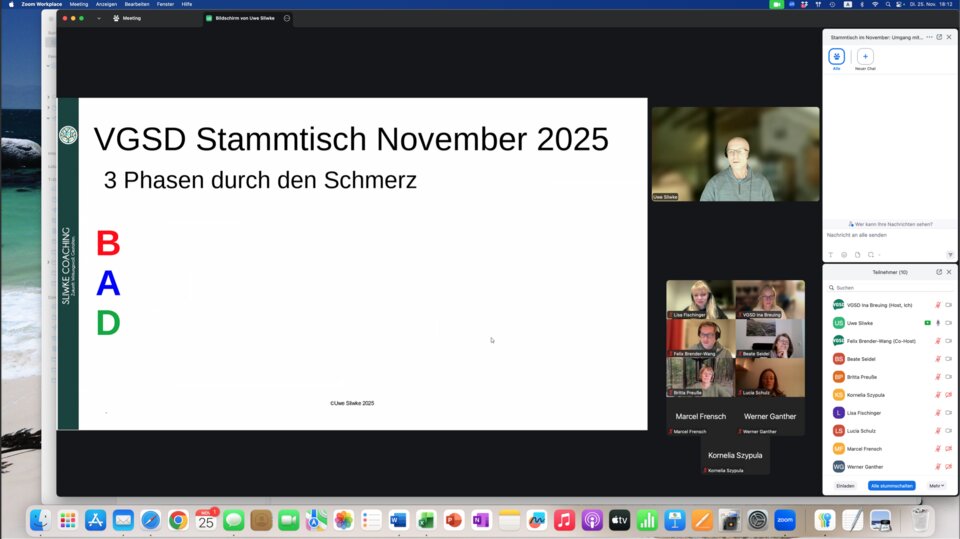
Task: Click screen share options circle icon
Action: [287, 18]
